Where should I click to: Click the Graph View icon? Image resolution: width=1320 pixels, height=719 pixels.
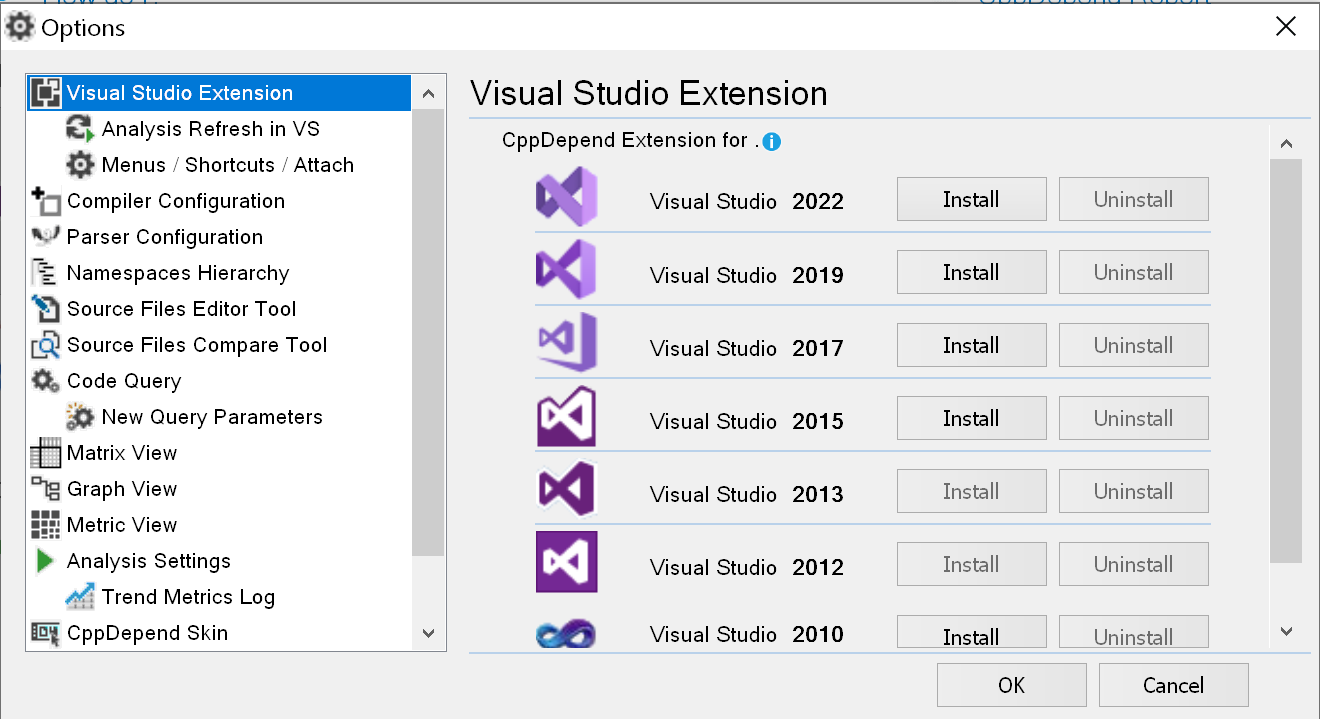[46, 489]
